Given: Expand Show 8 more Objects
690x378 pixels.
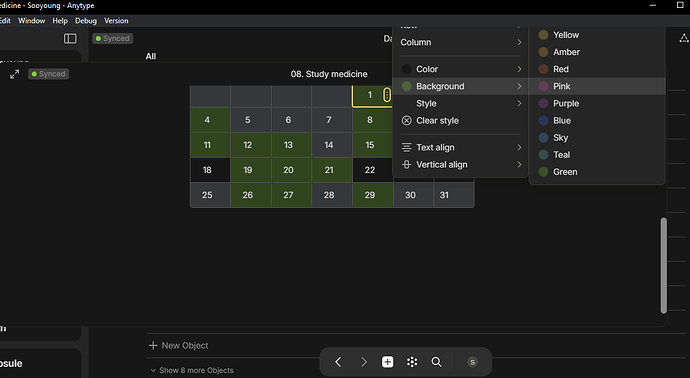Looking at the screenshot, I should (192, 370).
